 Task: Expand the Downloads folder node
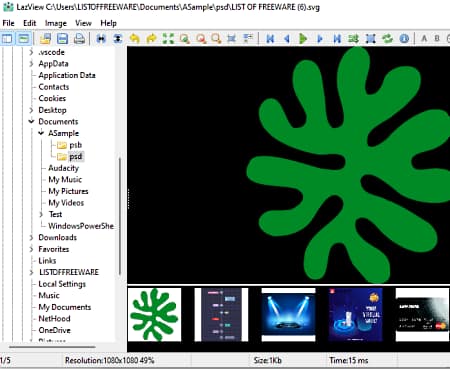(x=31, y=237)
